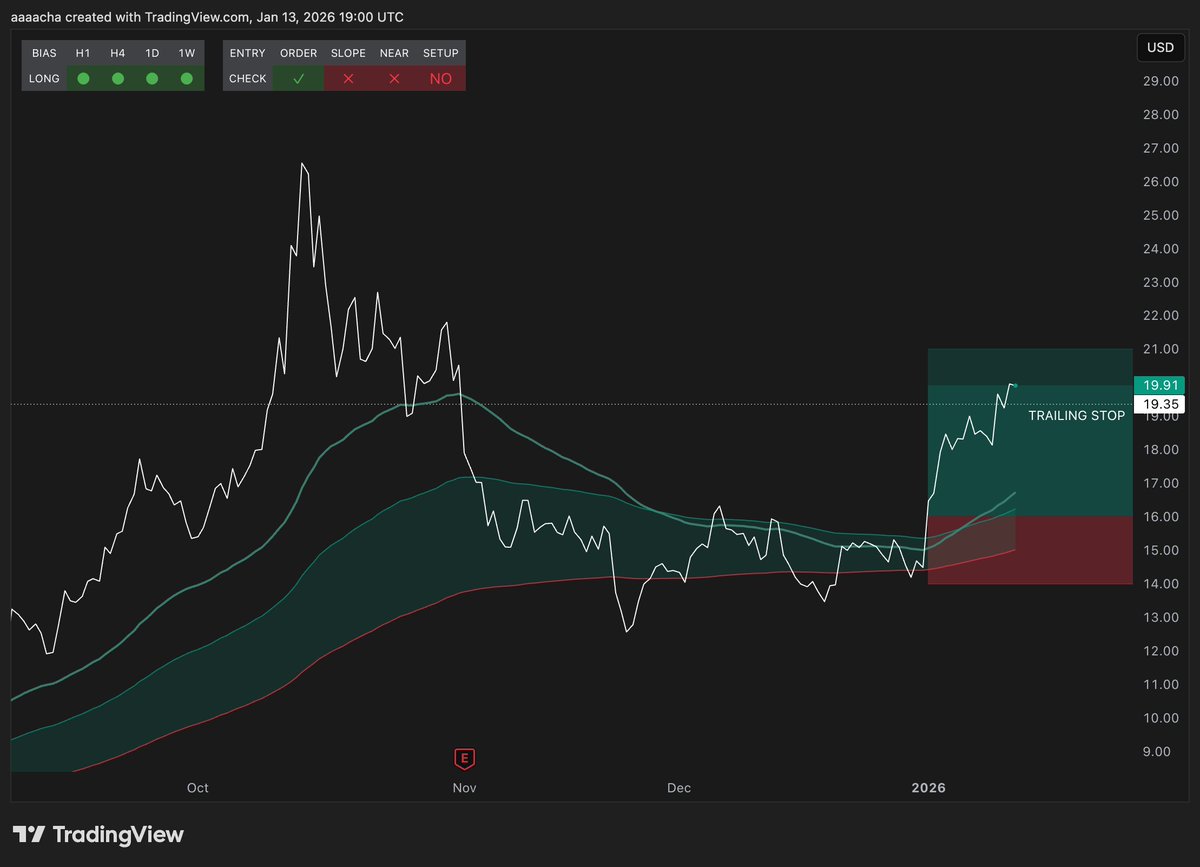Select the 19.91 current price label

pos(1158,385)
